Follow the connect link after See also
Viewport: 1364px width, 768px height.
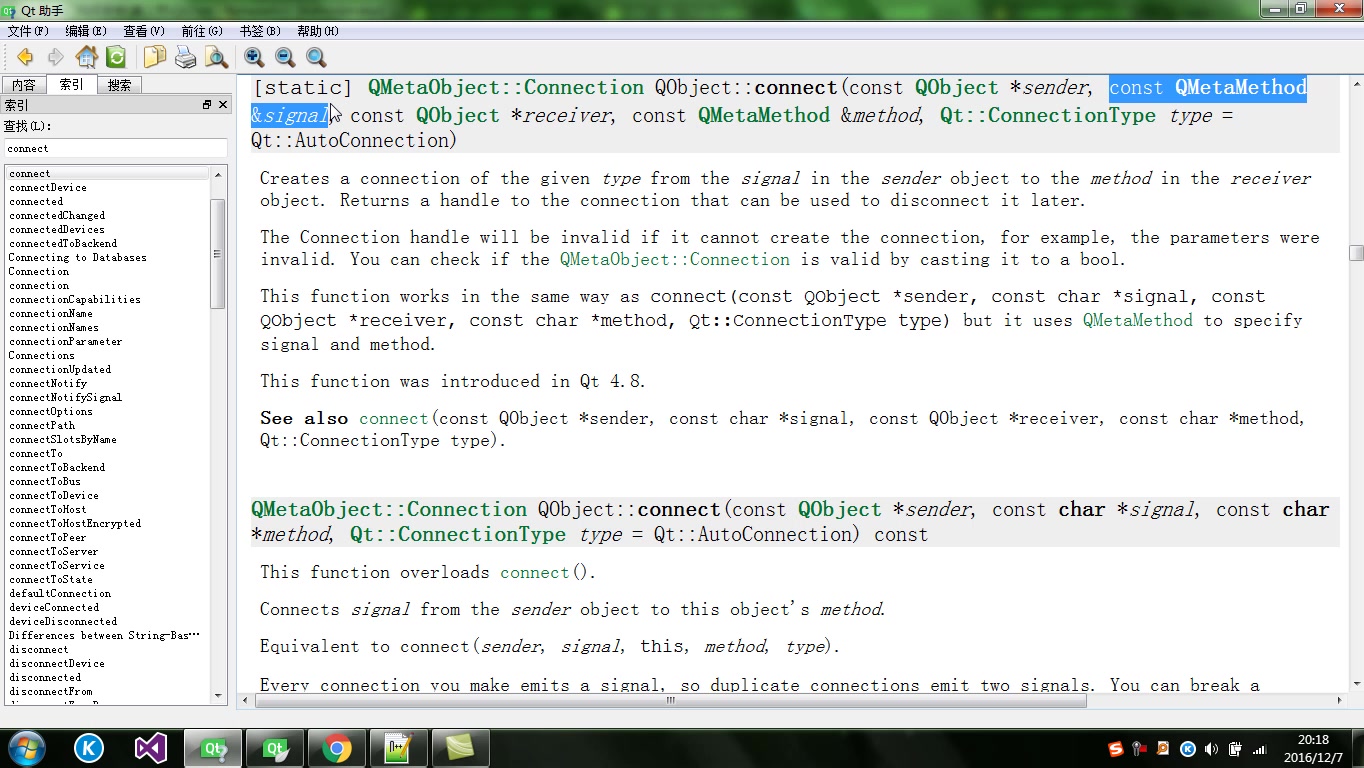tap(394, 419)
